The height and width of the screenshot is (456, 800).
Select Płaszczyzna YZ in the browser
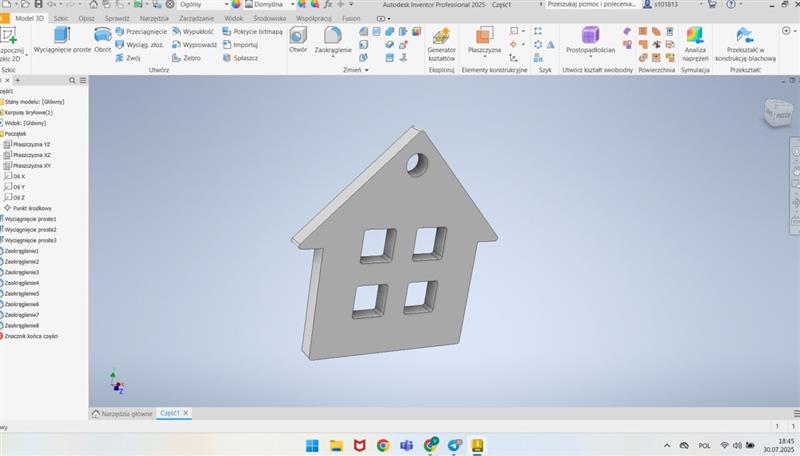(28, 144)
